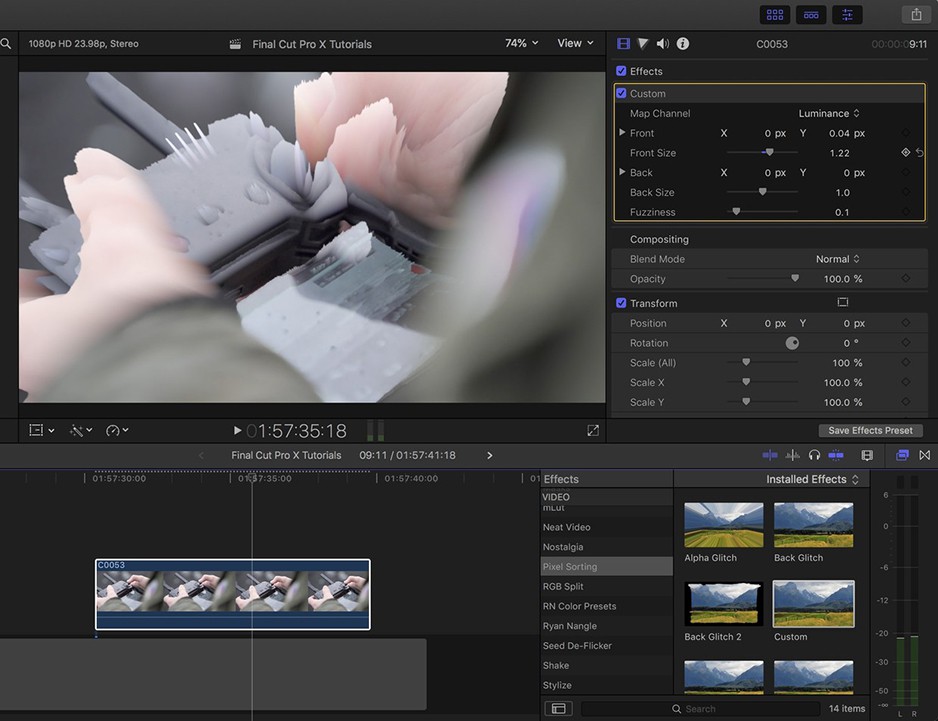Enter full screen viewer mode

[593, 431]
